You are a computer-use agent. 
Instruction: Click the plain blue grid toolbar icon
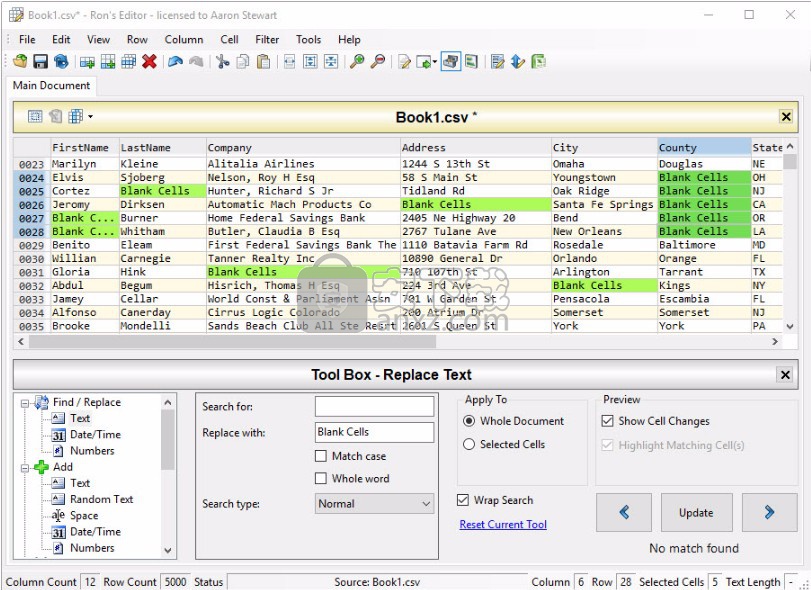[x=128, y=62]
